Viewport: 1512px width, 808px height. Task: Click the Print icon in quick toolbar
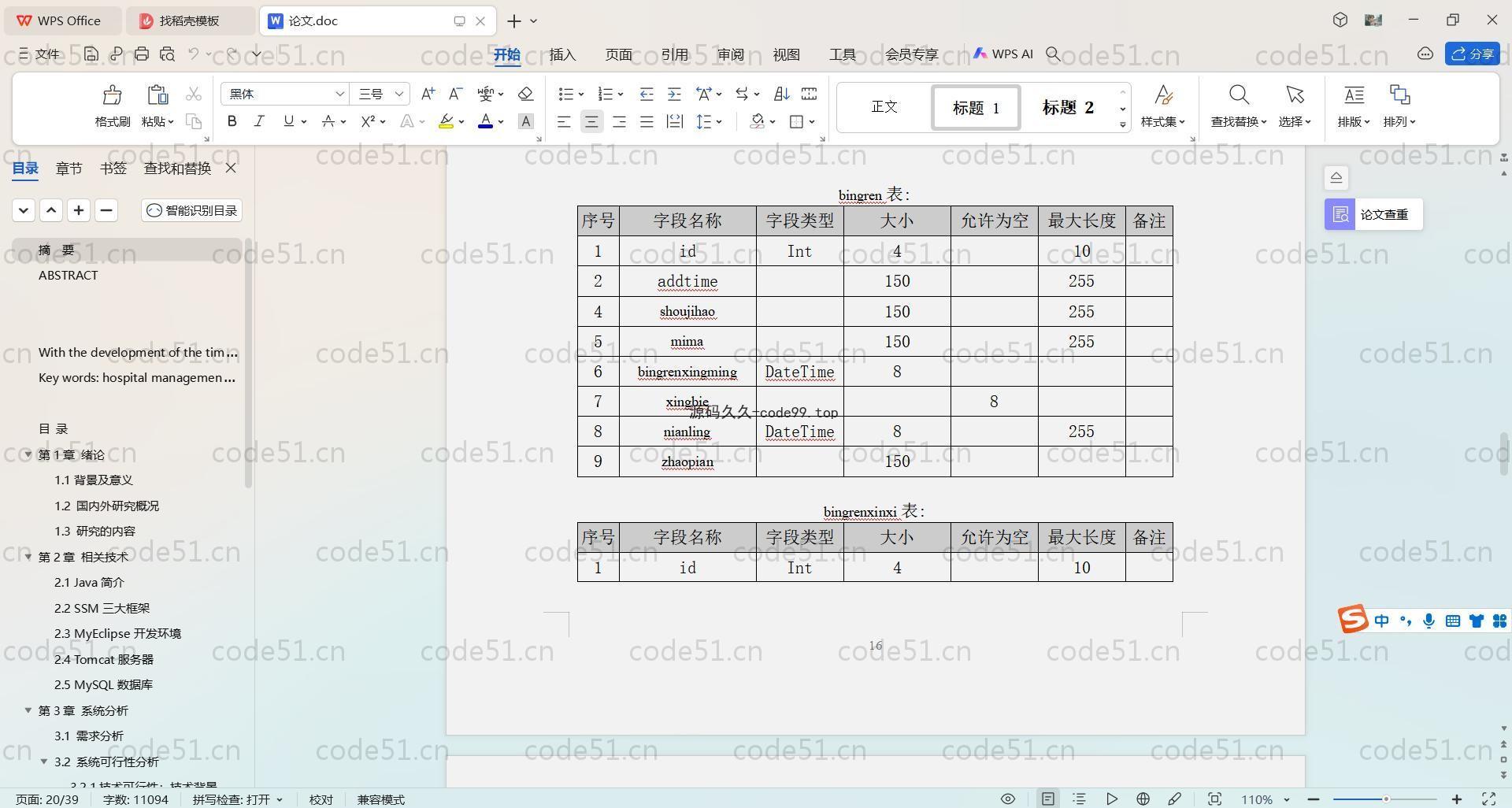[142, 54]
